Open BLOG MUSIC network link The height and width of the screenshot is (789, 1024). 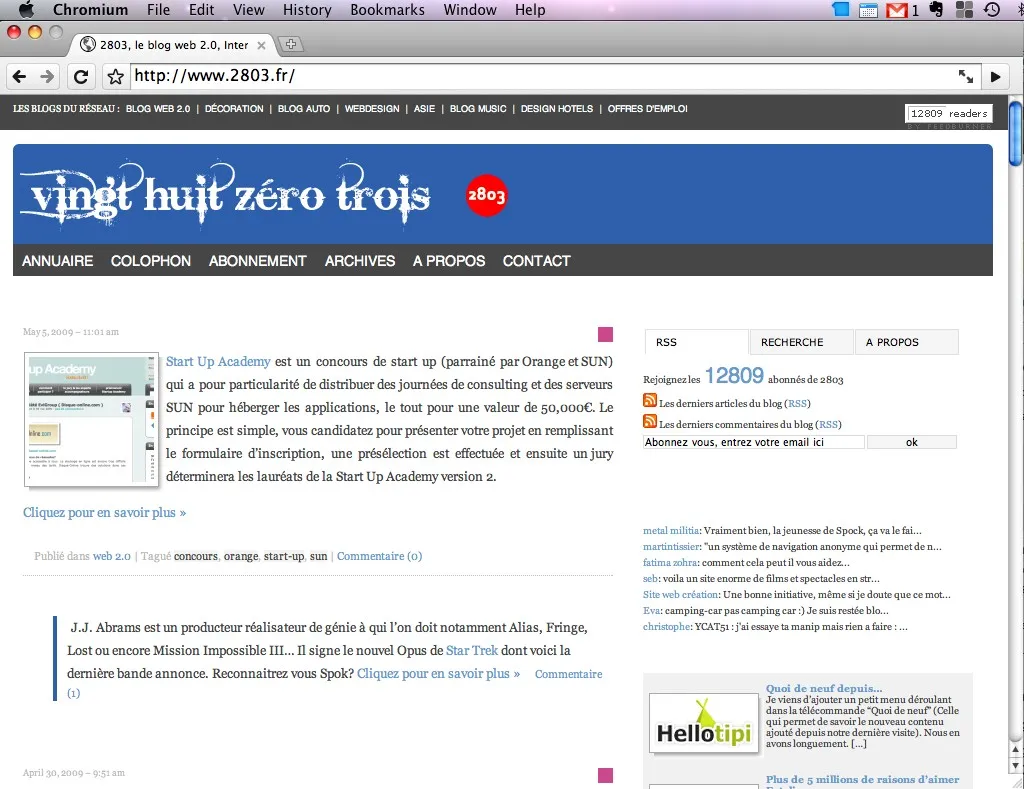pyautogui.click(x=478, y=108)
